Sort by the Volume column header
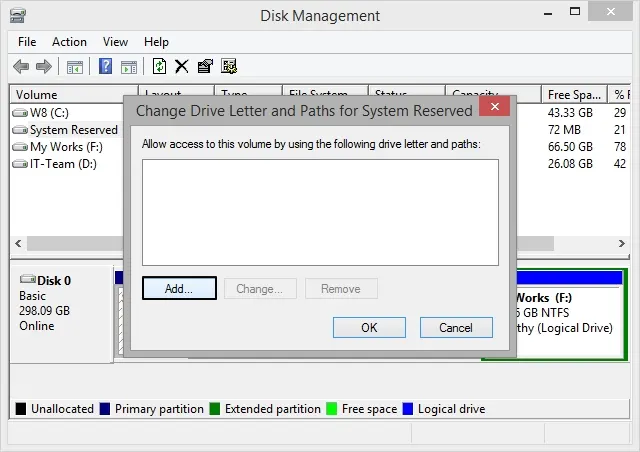The image size is (640, 452). [74, 94]
